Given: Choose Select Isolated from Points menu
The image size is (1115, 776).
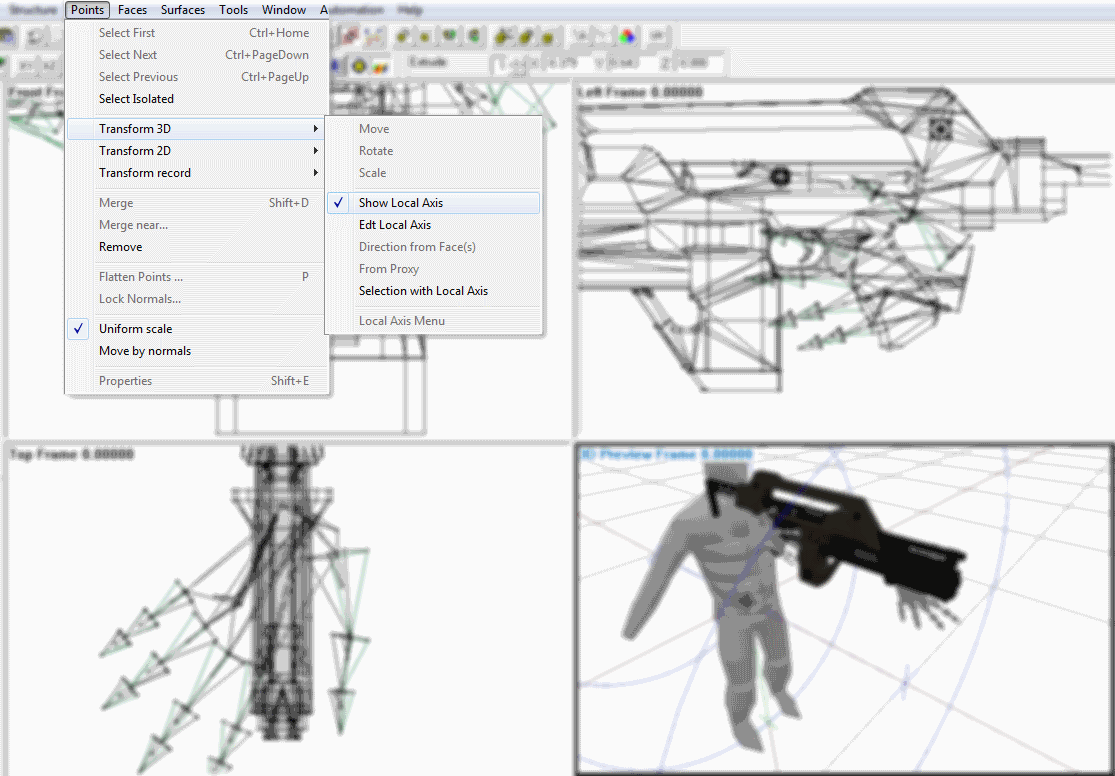Looking at the screenshot, I should pyautogui.click(x=136, y=99).
